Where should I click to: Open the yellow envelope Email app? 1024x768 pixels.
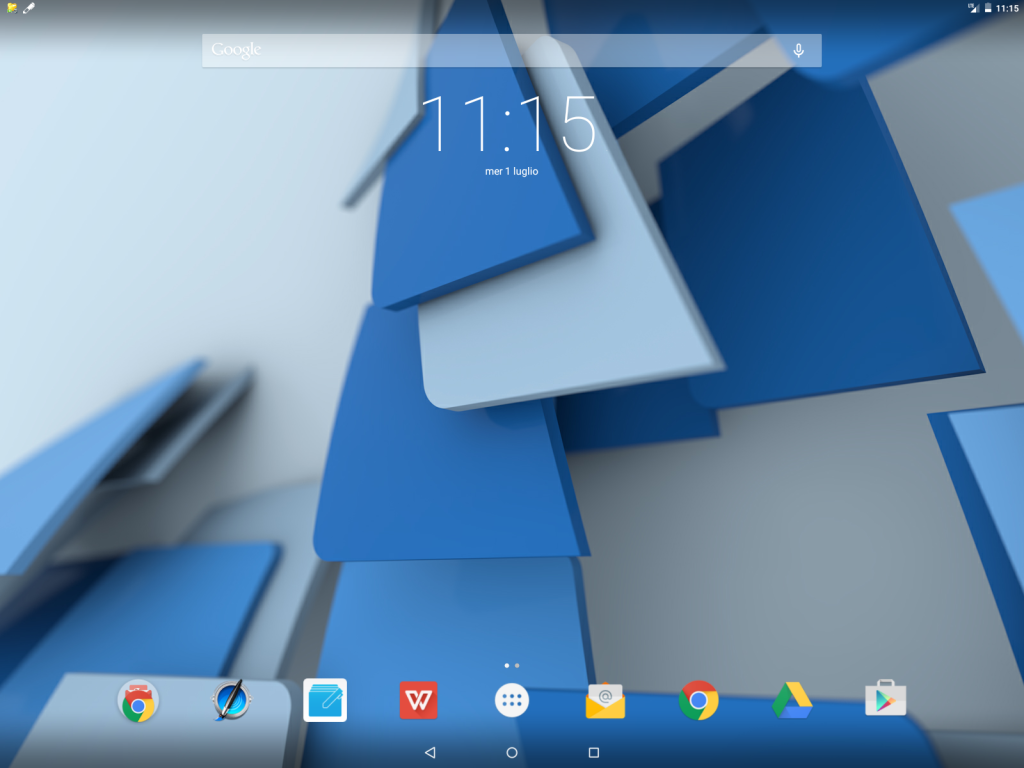pyautogui.click(x=605, y=700)
